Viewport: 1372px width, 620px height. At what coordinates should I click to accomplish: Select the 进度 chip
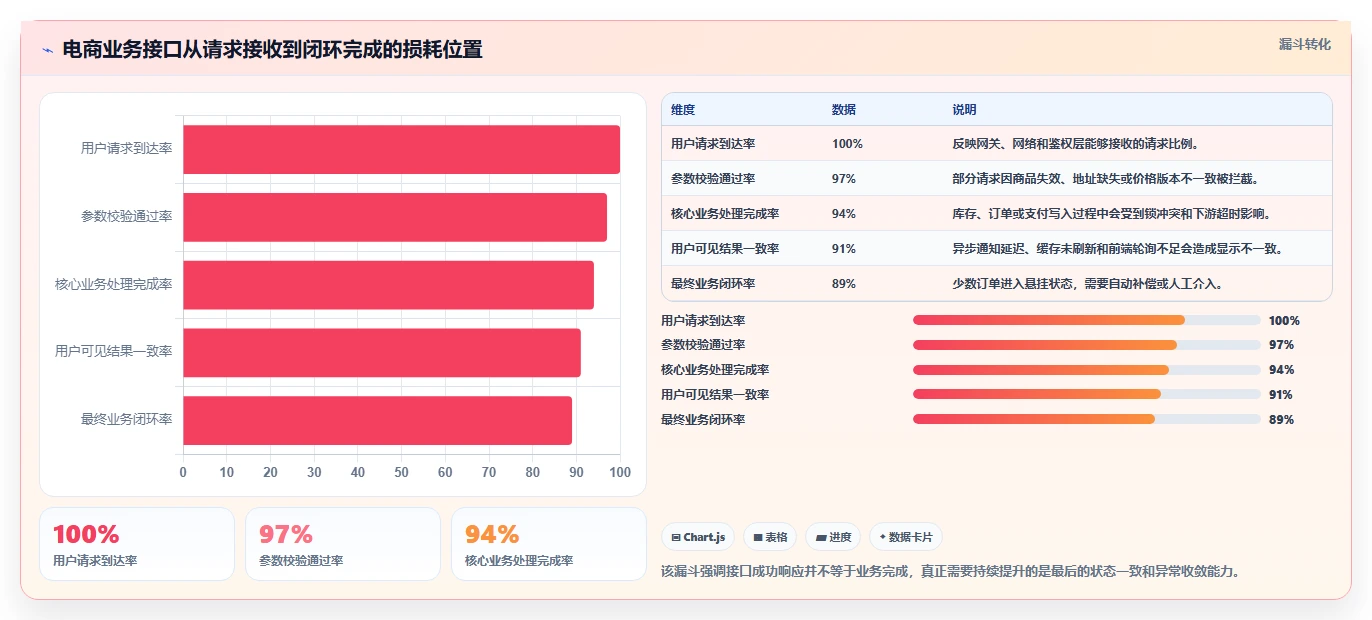(833, 537)
